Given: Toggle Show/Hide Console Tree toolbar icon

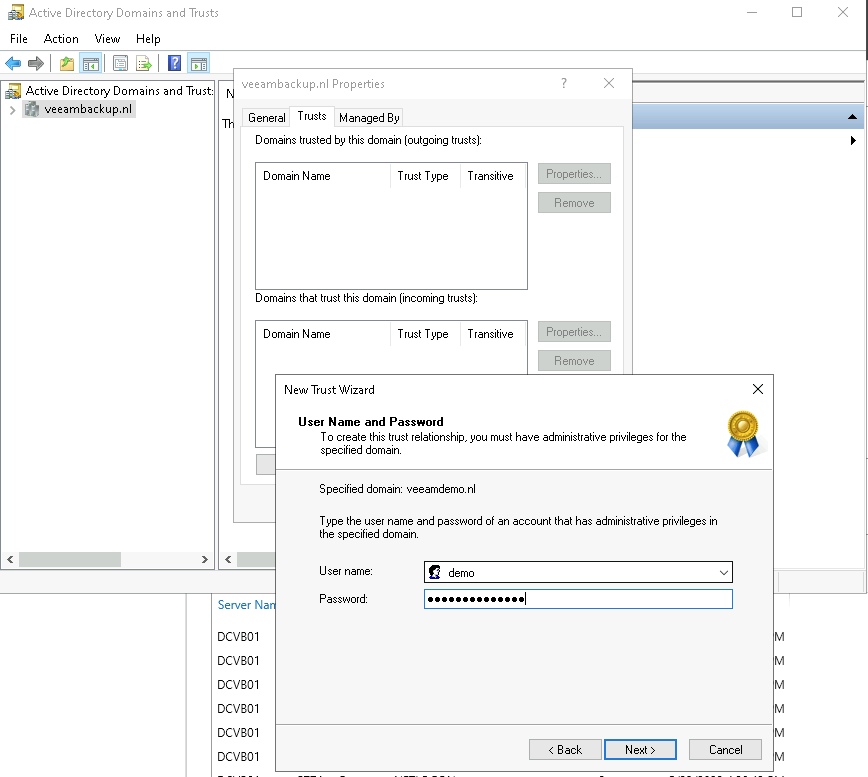Looking at the screenshot, I should coord(91,64).
